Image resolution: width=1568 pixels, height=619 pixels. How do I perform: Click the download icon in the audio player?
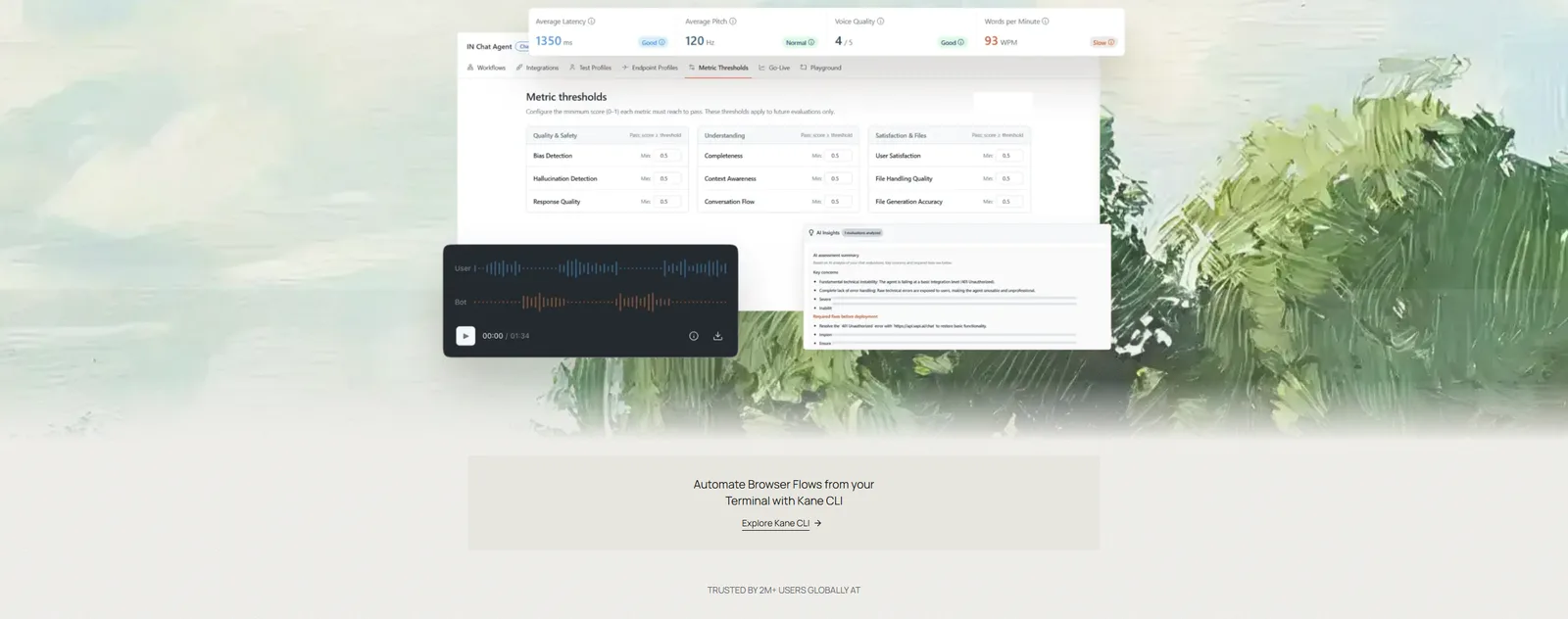pyautogui.click(x=717, y=336)
